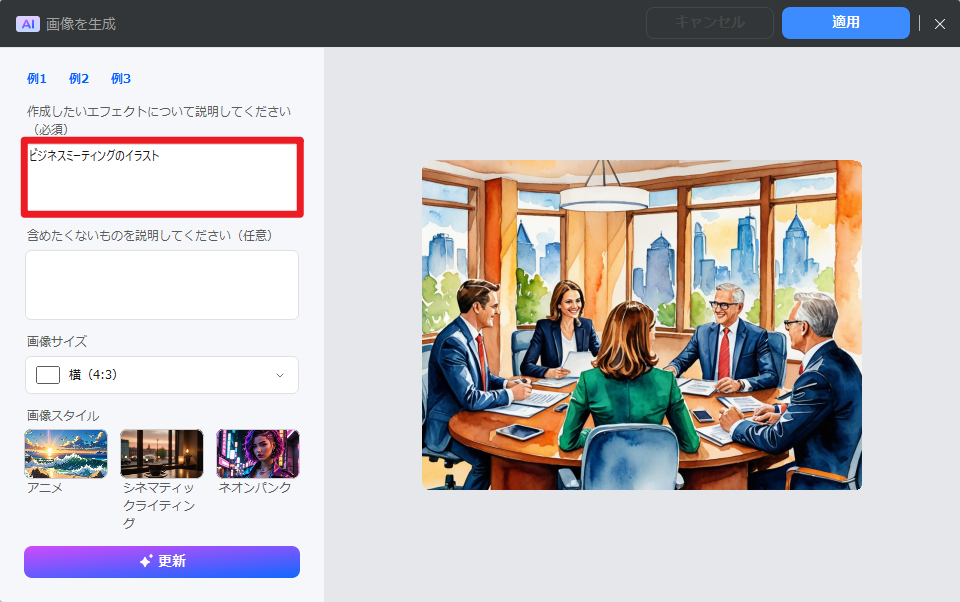Image resolution: width=960 pixels, height=602 pixels.
Task: Open the 画像サイズ 横 (4:3) dropdown
Action: pos(162,375)
